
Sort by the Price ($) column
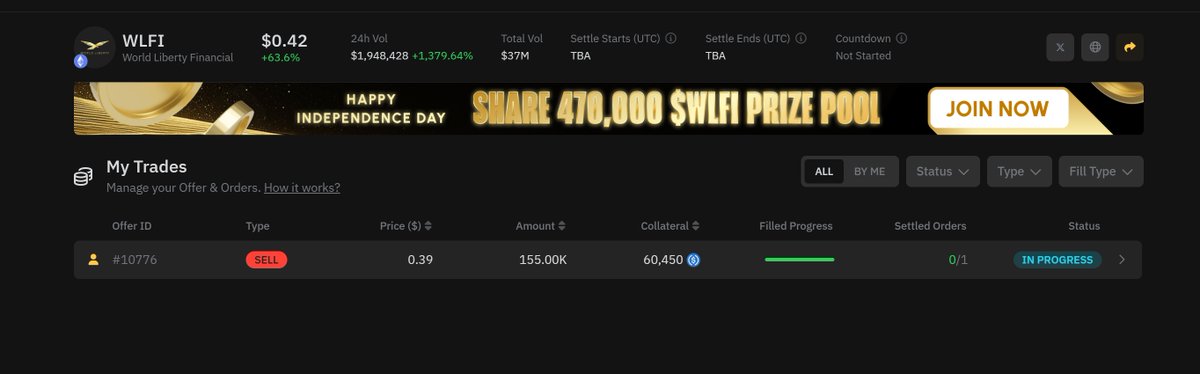click(x=406, y=226)
